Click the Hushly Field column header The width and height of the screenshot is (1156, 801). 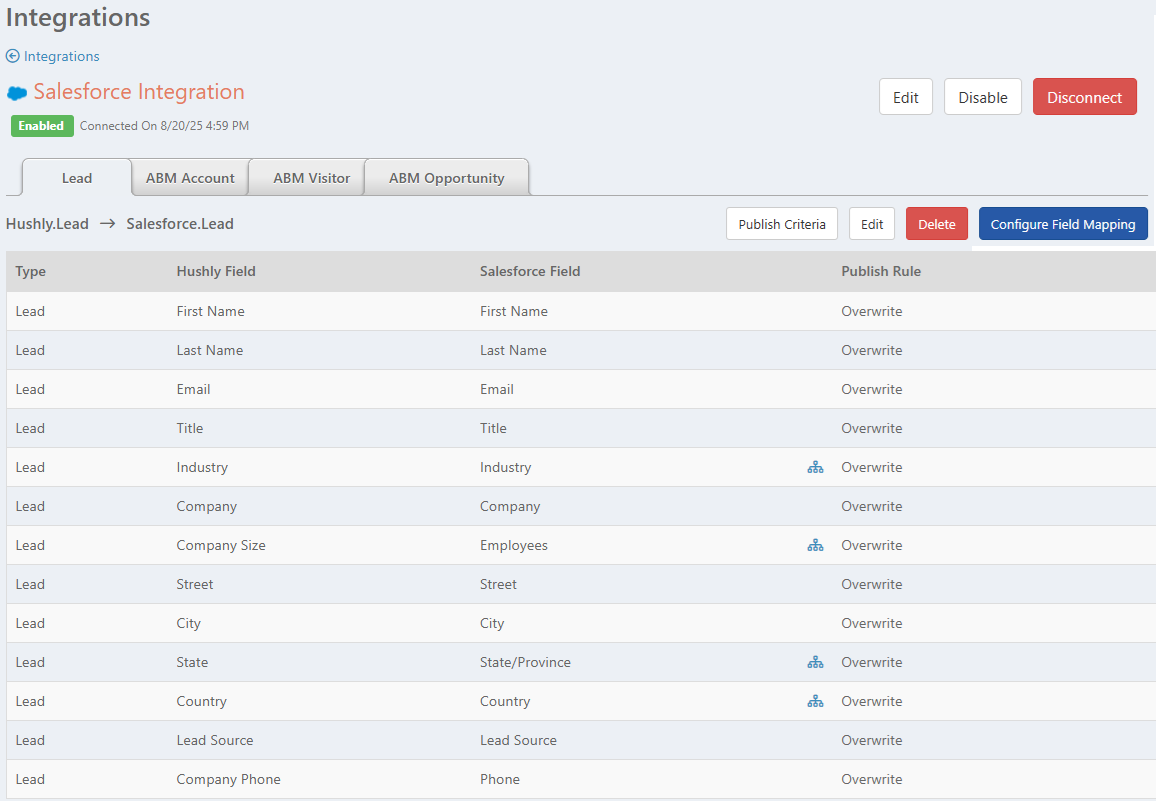(x=216, y=271)
